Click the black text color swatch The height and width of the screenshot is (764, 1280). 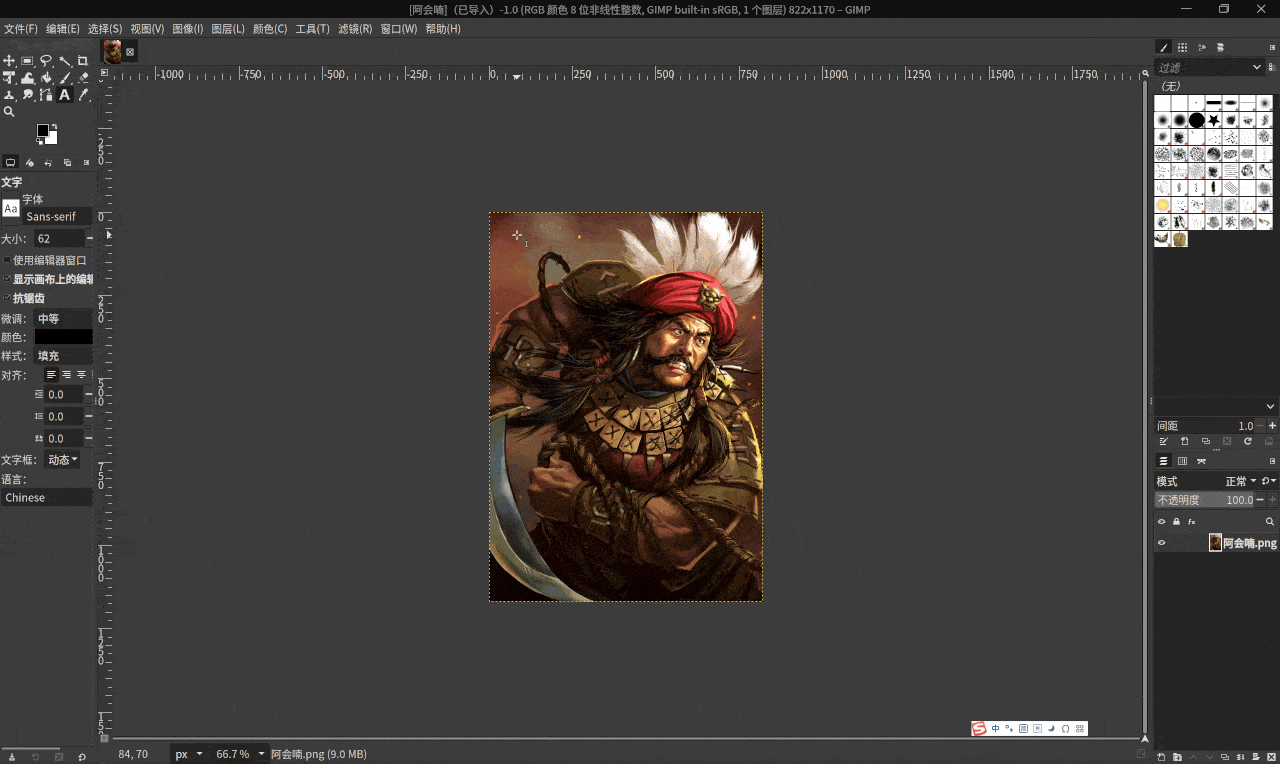click(63, 337)
